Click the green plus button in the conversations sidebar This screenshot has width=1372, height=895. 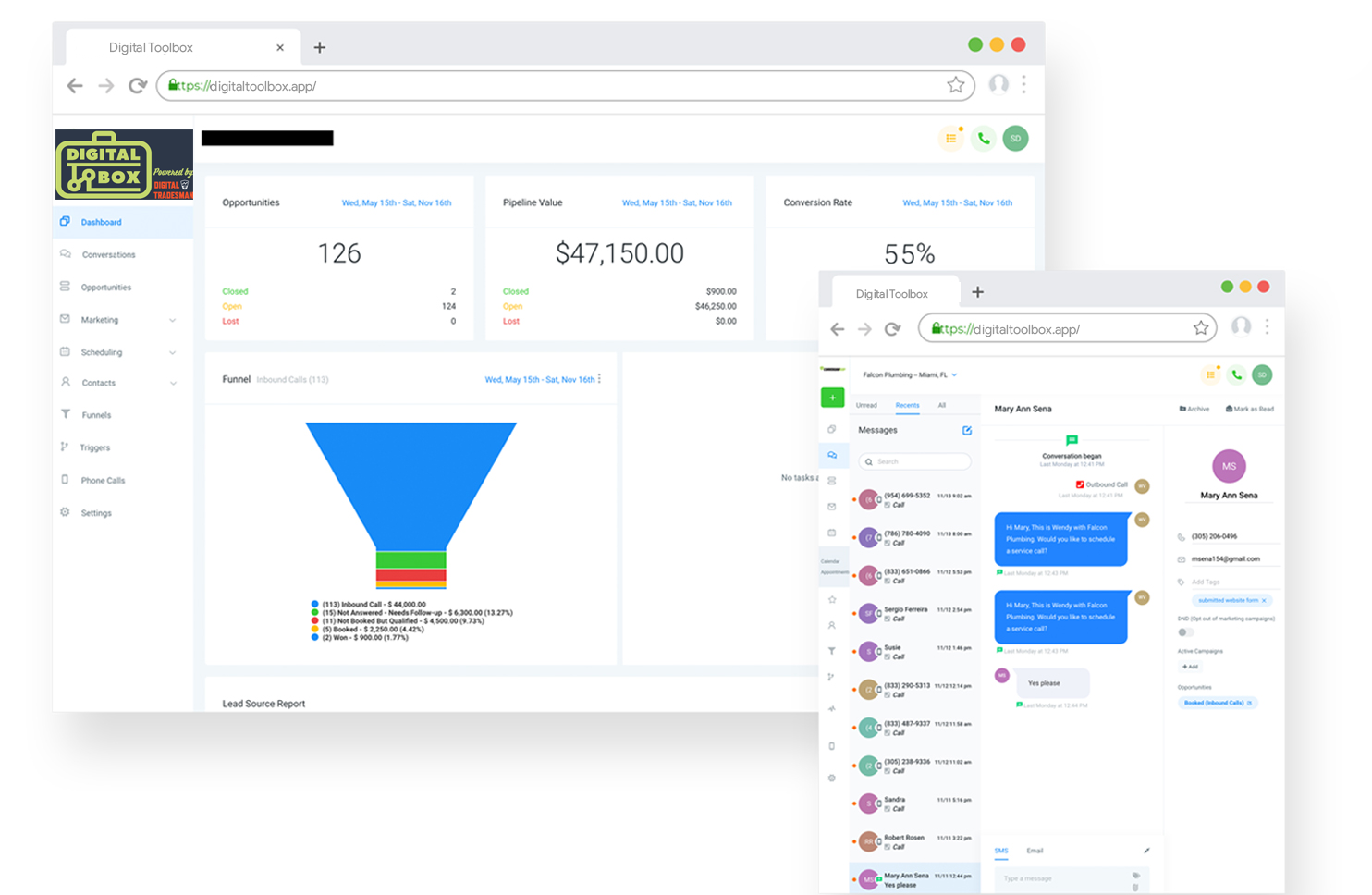832,398
